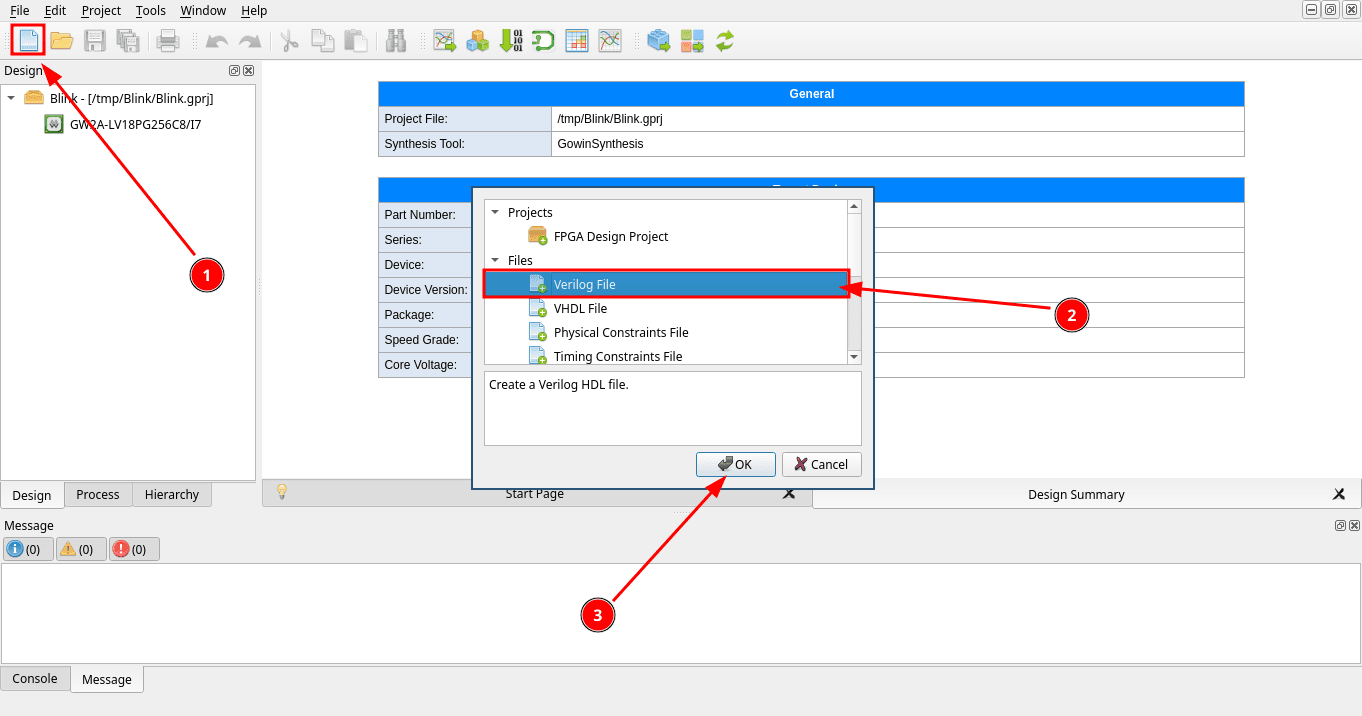
Task: Open the Window menu
Action: tap(203, 10)
